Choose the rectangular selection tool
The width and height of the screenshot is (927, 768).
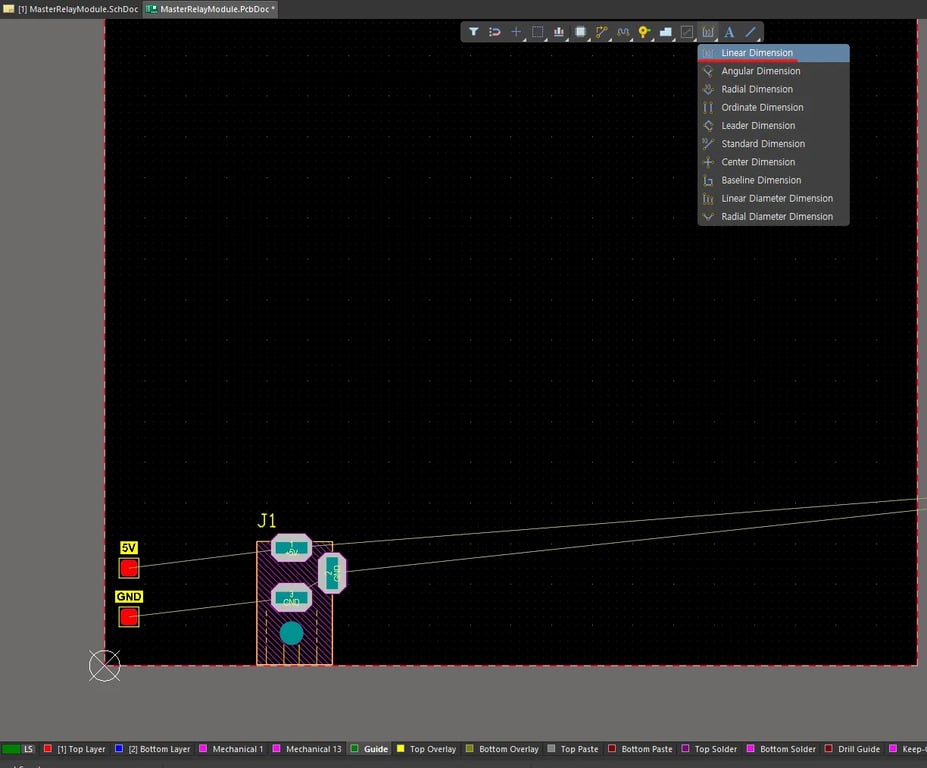537,32
